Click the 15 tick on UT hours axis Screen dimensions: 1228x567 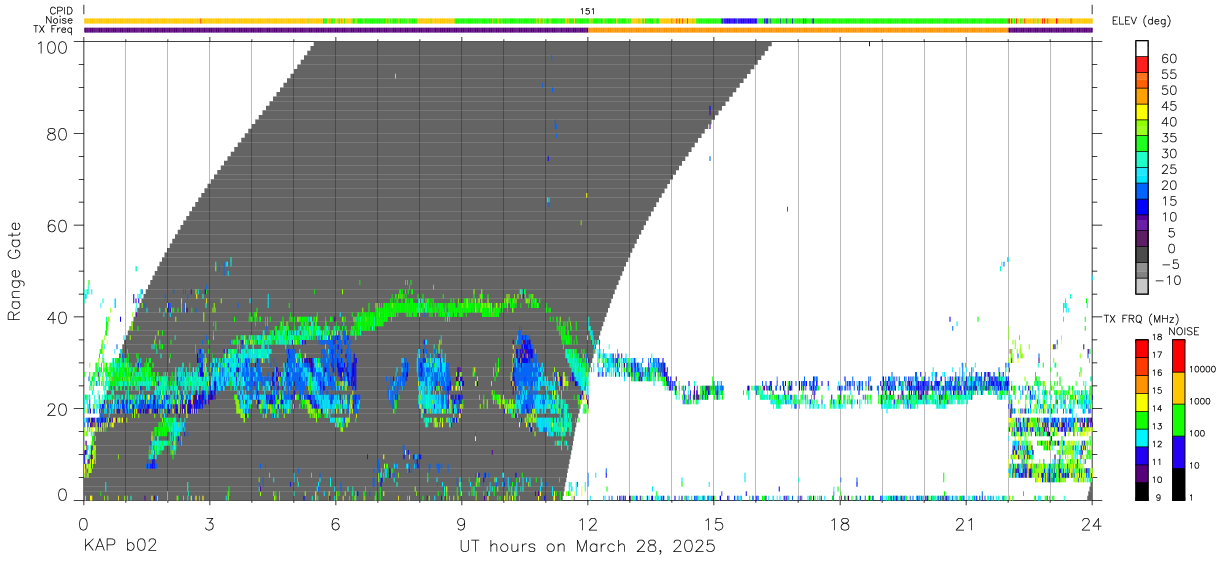[x=714, y=523]
